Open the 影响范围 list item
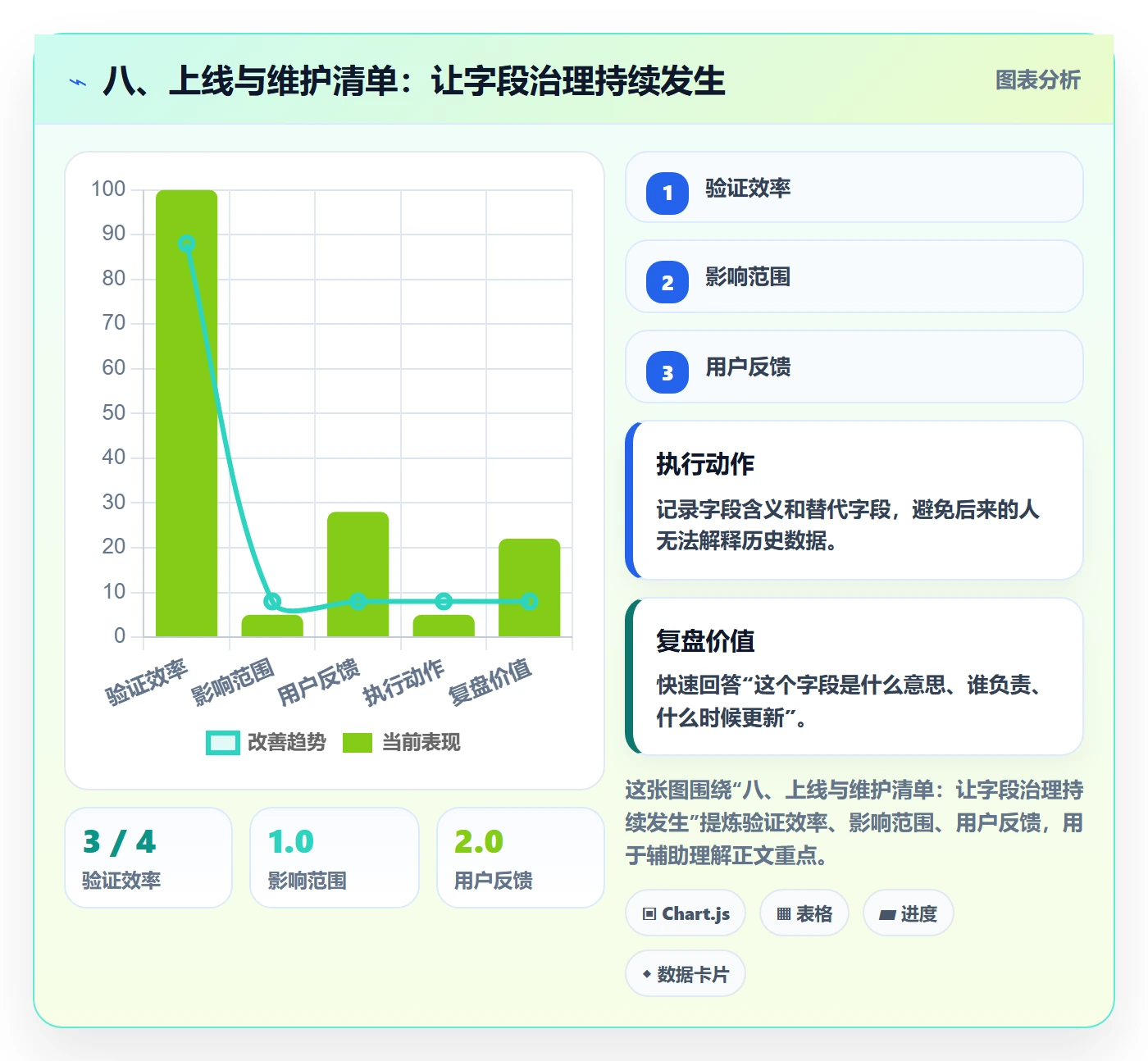Image resolution: width=1148 pixels, height=1061 pixels. (854, 276)
